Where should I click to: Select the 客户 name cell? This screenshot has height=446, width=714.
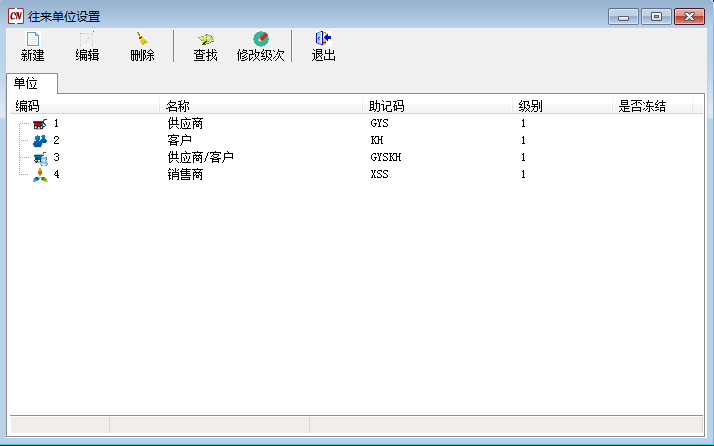(179, 141)
